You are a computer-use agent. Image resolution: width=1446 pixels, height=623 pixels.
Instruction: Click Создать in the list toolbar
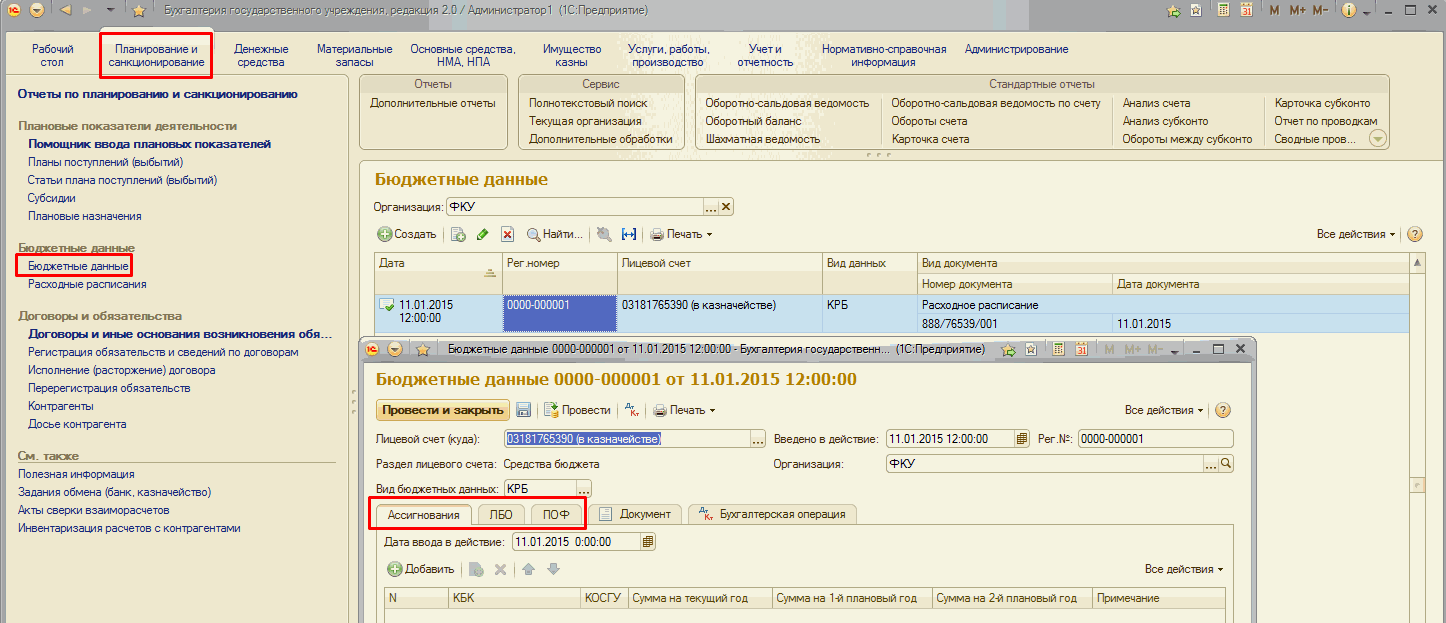(407, 234)
